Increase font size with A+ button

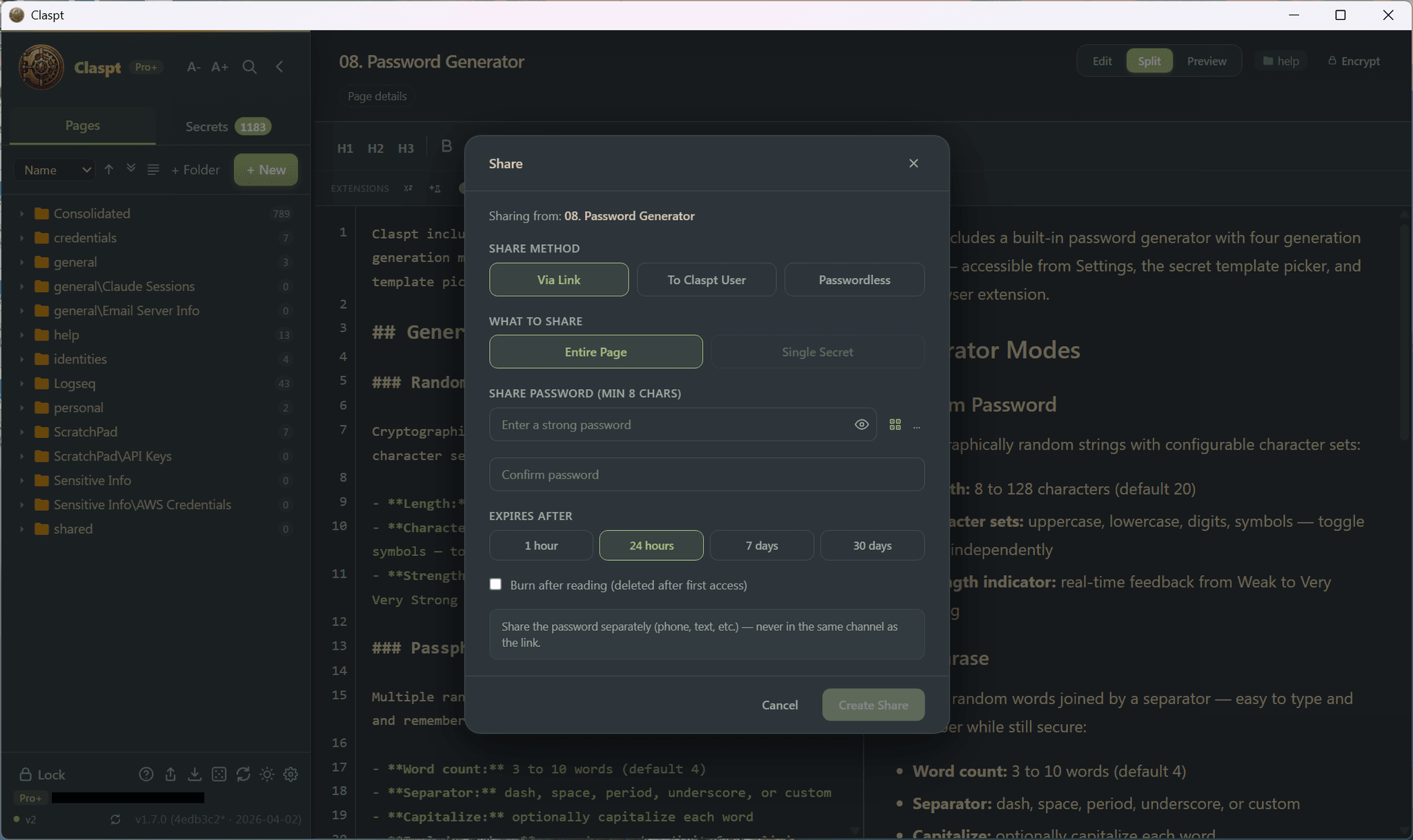pos(219,67)
